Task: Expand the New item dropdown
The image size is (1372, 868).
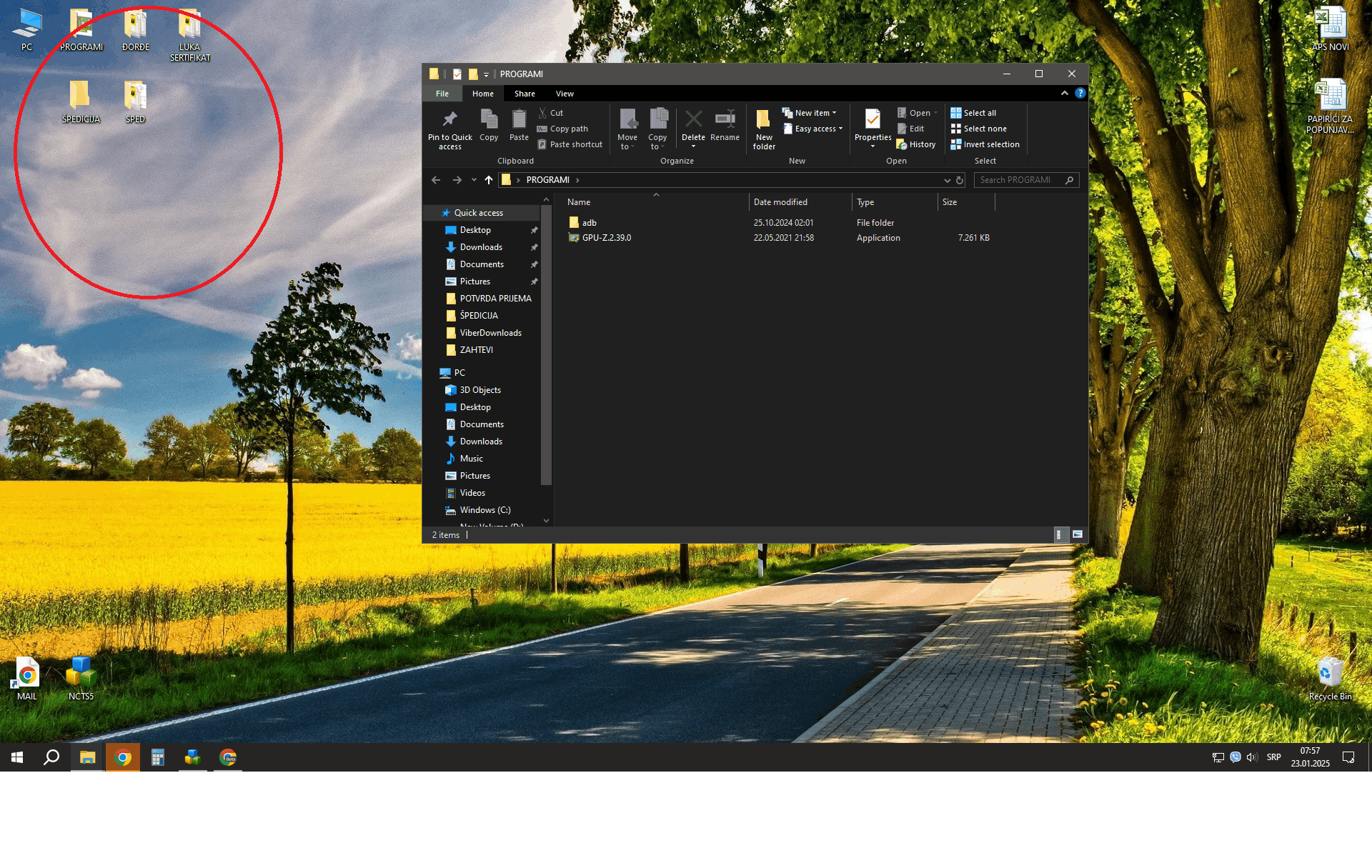Action: pos(809,113)
